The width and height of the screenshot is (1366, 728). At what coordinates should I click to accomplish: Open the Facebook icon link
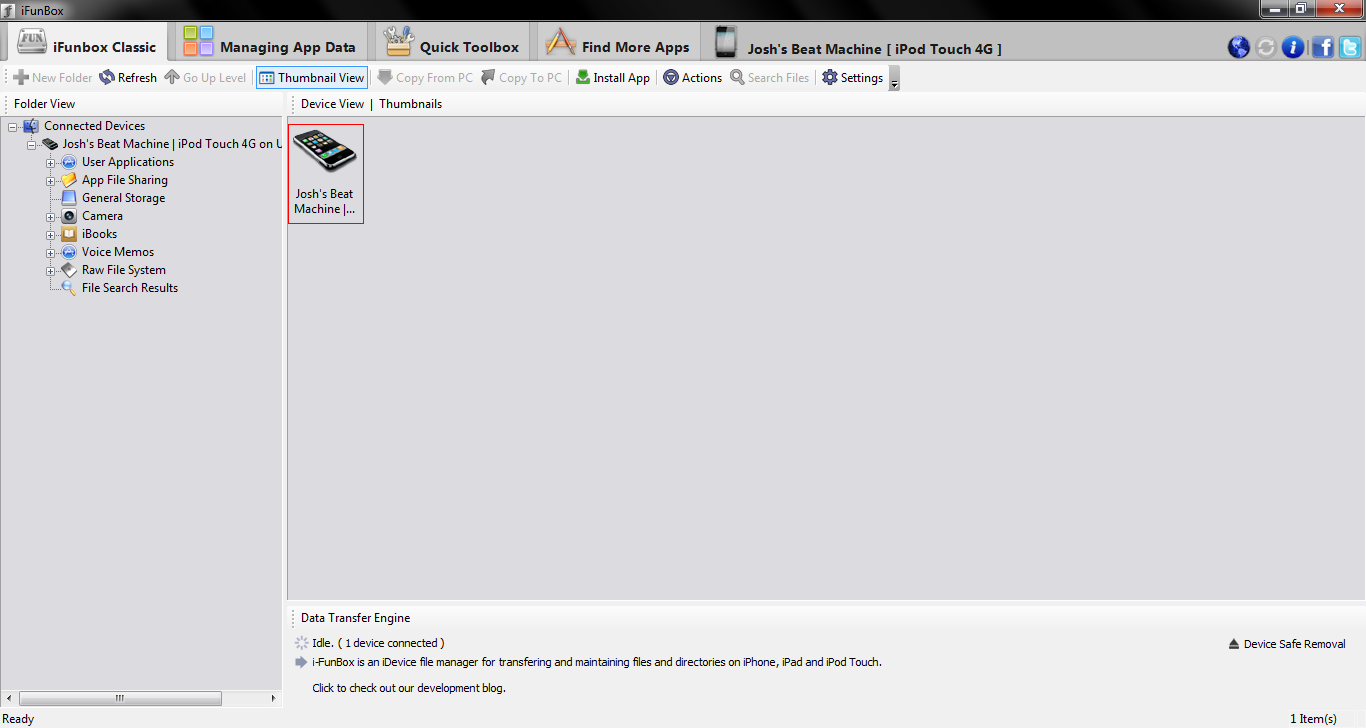(1322, 47)
